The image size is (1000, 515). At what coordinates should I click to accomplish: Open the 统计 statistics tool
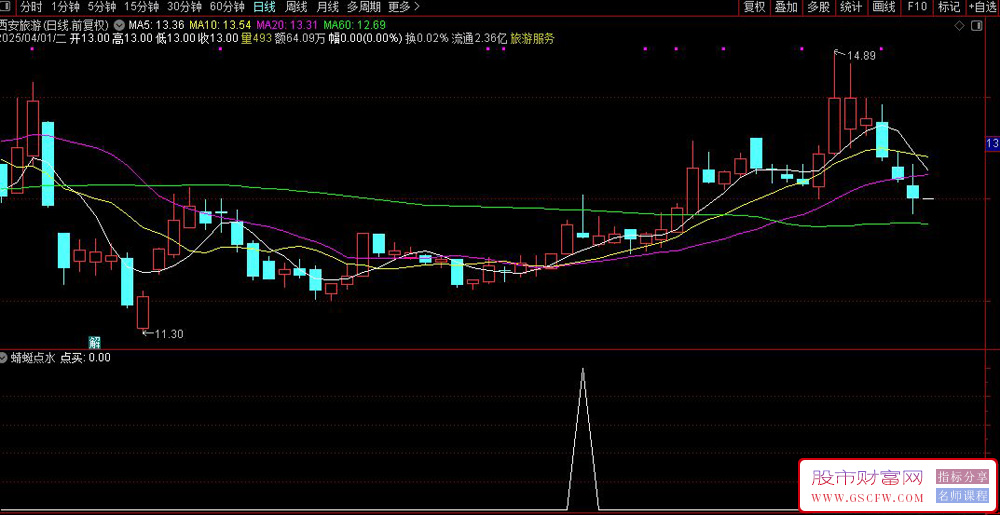point(851,7)
